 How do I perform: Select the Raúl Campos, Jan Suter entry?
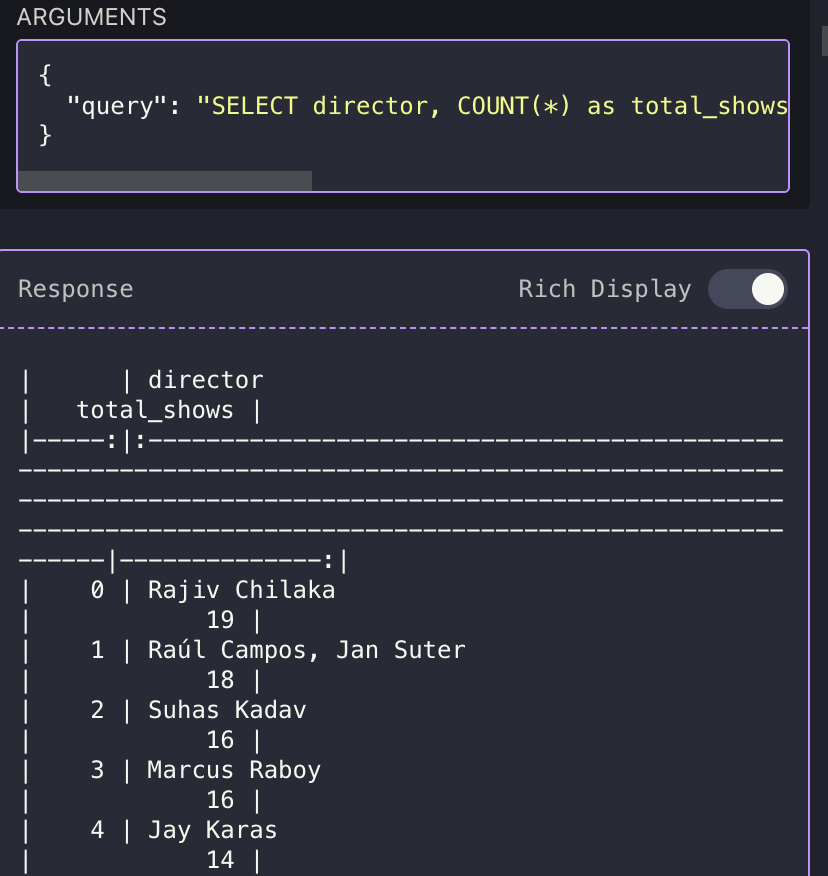click(306, 650)
